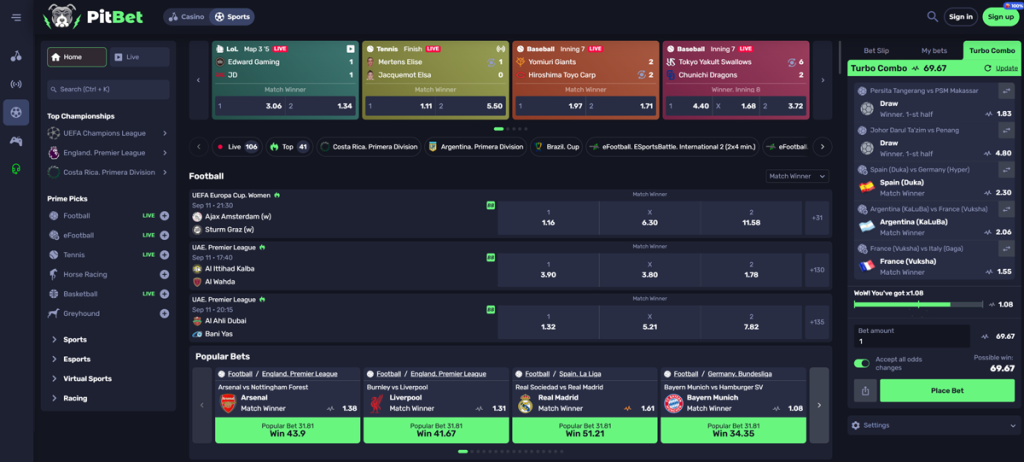
Task: Click the Sign in button
Action: [x=961, y=17]
